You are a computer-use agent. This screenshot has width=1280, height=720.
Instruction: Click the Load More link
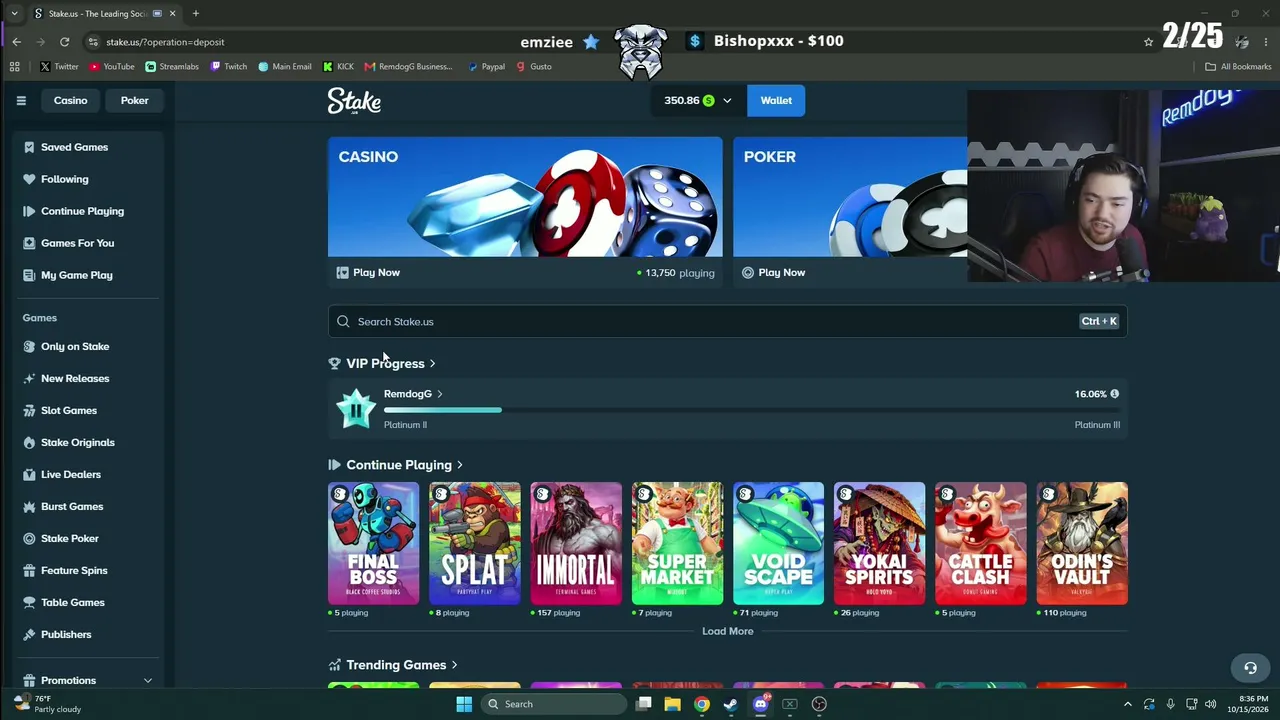click(x=727, y=631)
